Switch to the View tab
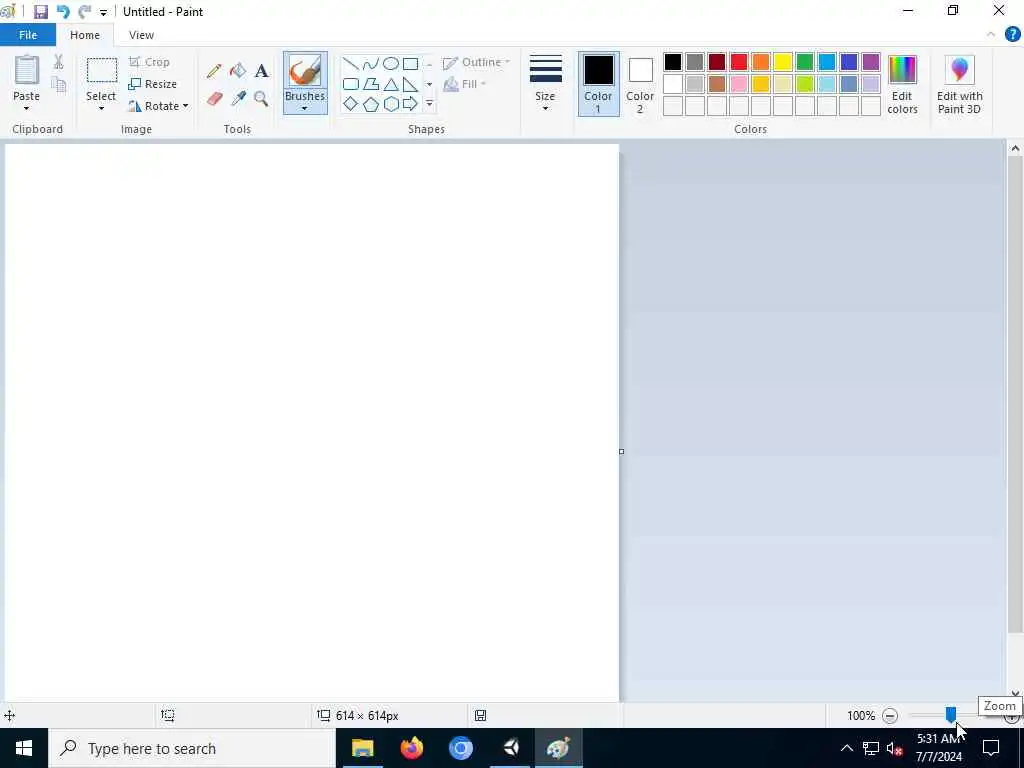1024x768 pixels. [141, 35]
